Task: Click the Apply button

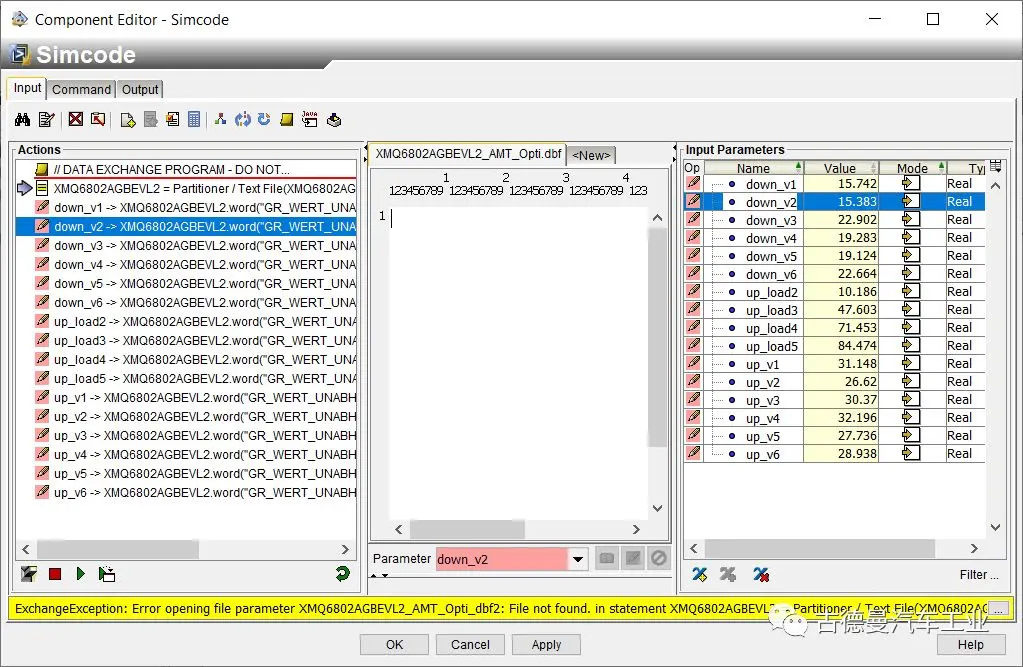Action: [x=546, y=645]
